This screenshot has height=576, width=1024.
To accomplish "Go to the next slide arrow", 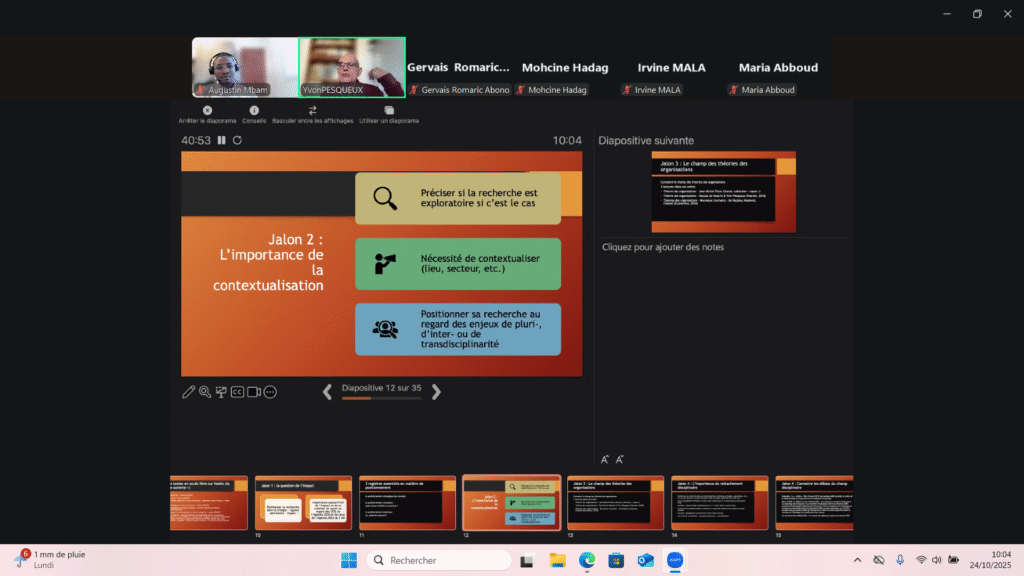I will tap(436, 392).
